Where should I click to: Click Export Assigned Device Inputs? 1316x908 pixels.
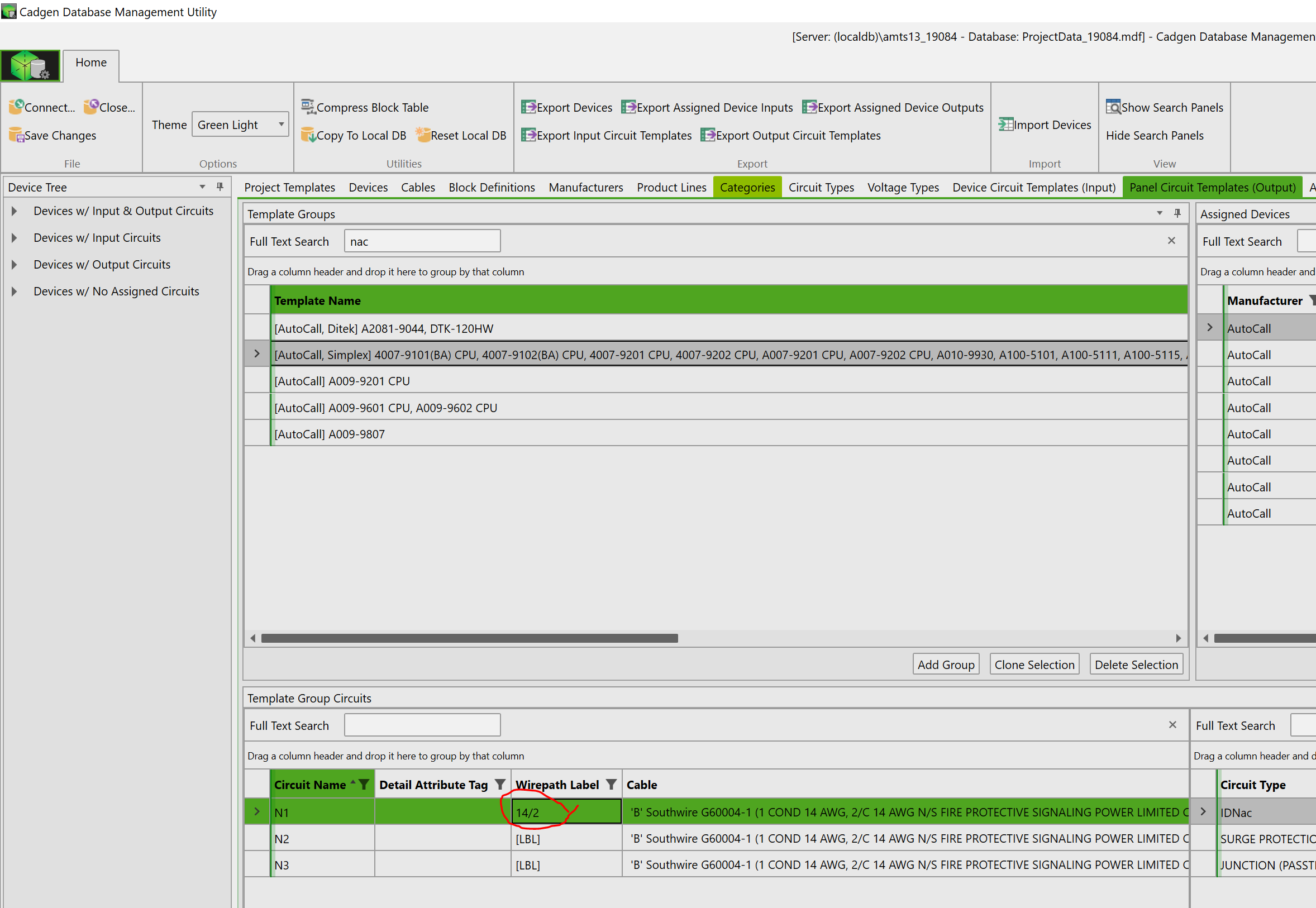coord(707,107)
